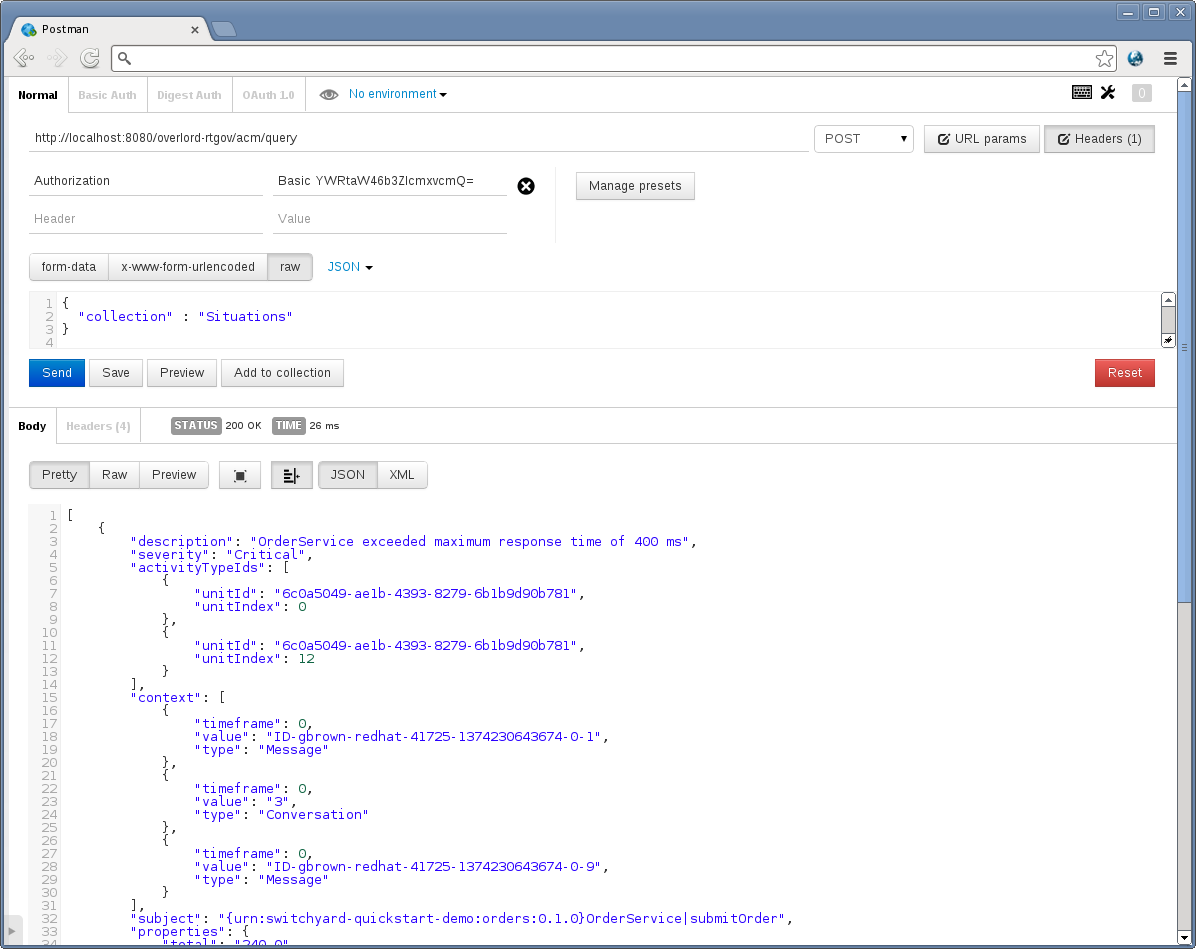
Task: Switch to the Basic Auth tab
Action: [108, 95]
